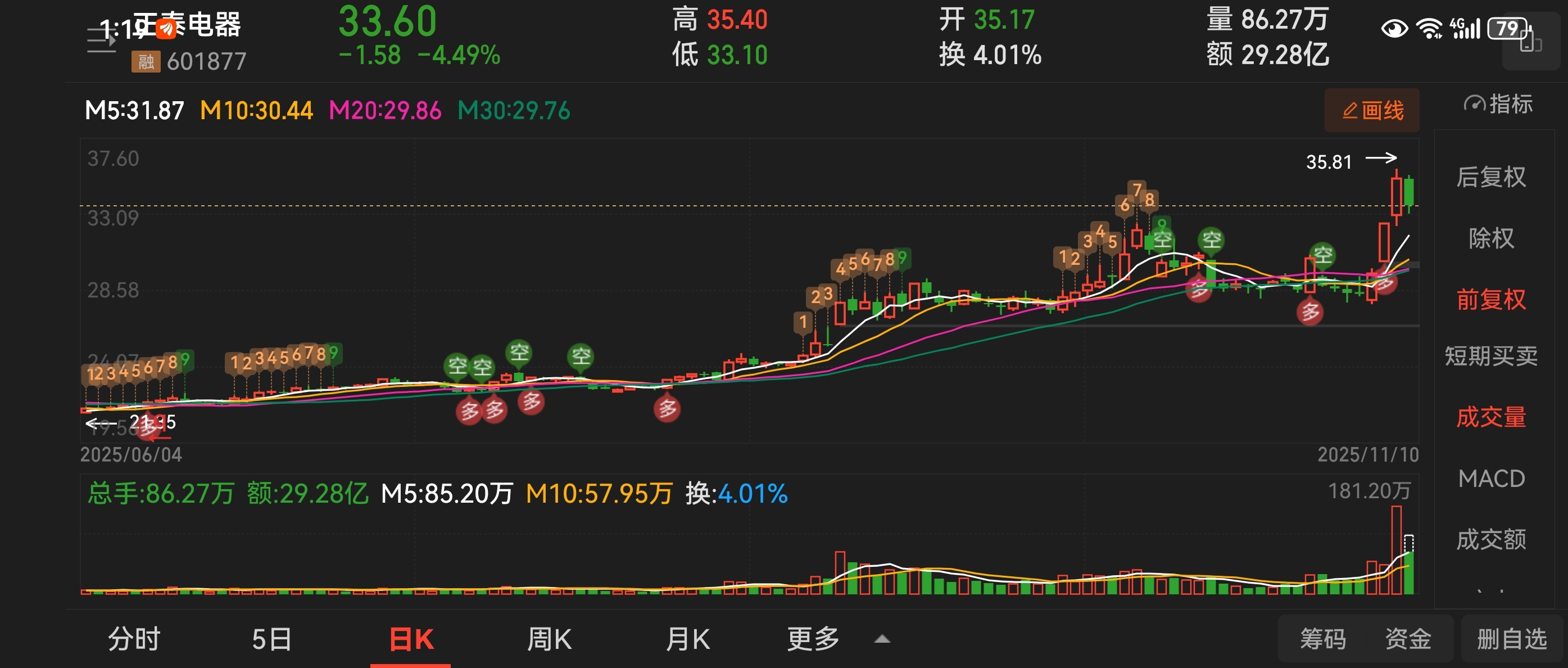Tap the eye icon in status bar
The height and width of the screenshot is (668, 1568).
click(x=1394, y=29)
